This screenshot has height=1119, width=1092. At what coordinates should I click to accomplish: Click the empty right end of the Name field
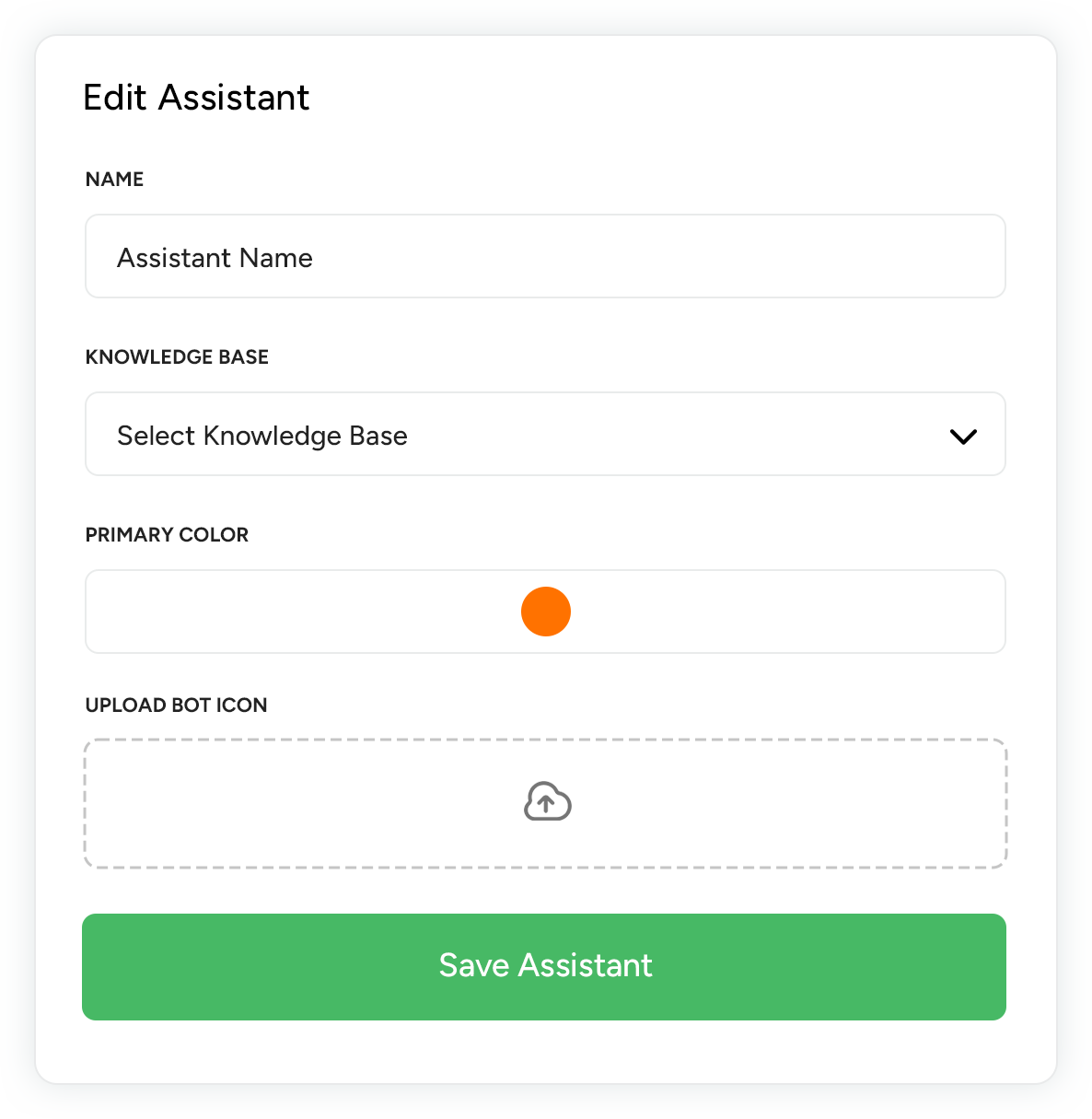pyautogui.click(x=921, y=257)
